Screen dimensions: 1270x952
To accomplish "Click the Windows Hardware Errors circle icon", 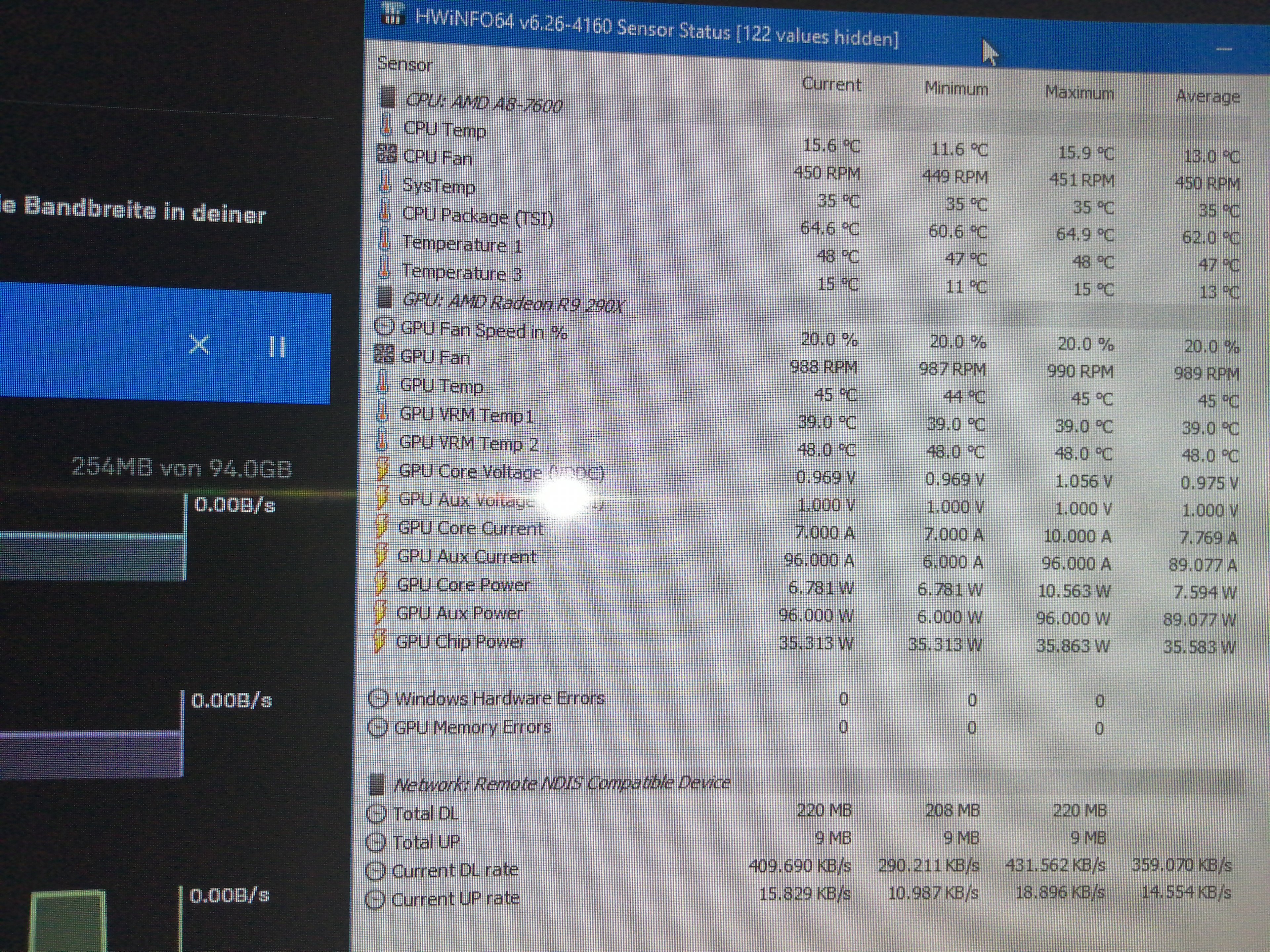I will click(378, 698).
